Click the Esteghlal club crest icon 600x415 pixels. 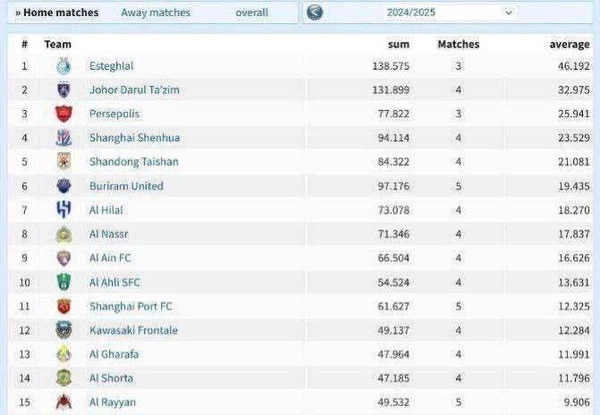point(64,66)
